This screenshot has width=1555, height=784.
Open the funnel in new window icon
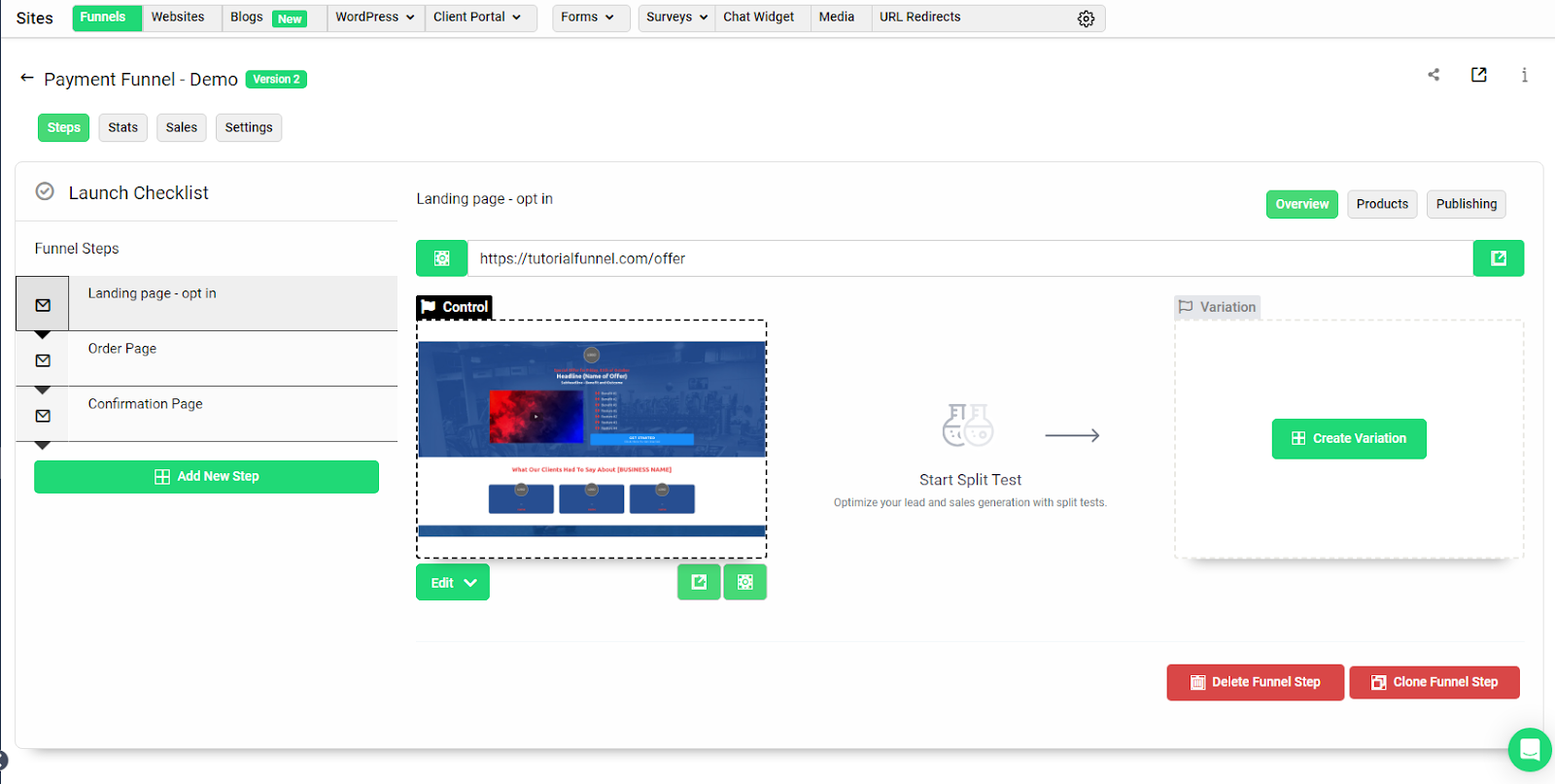1478,75
